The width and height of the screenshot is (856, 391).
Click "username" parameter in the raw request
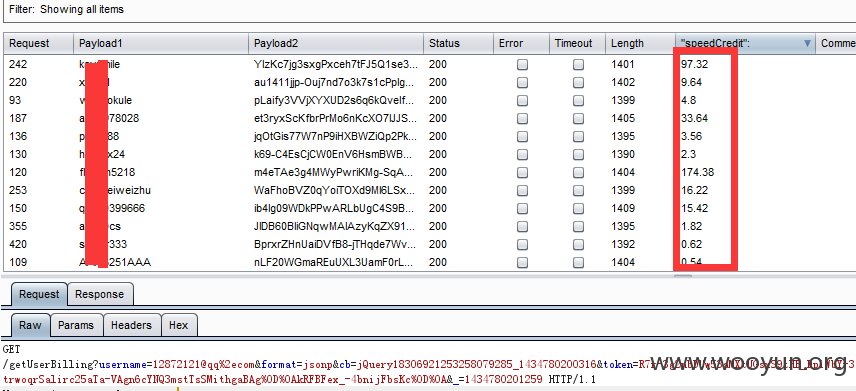pos(123,364)
